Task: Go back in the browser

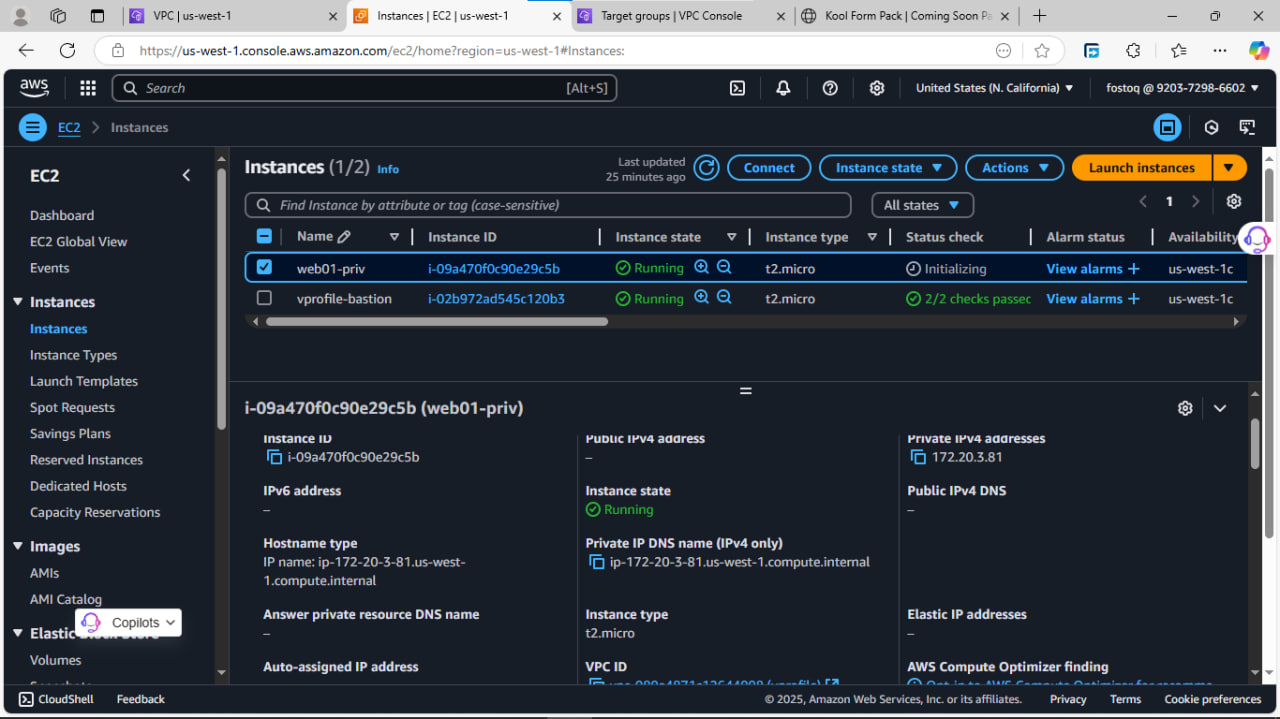Action: click(x=26, y=50)
